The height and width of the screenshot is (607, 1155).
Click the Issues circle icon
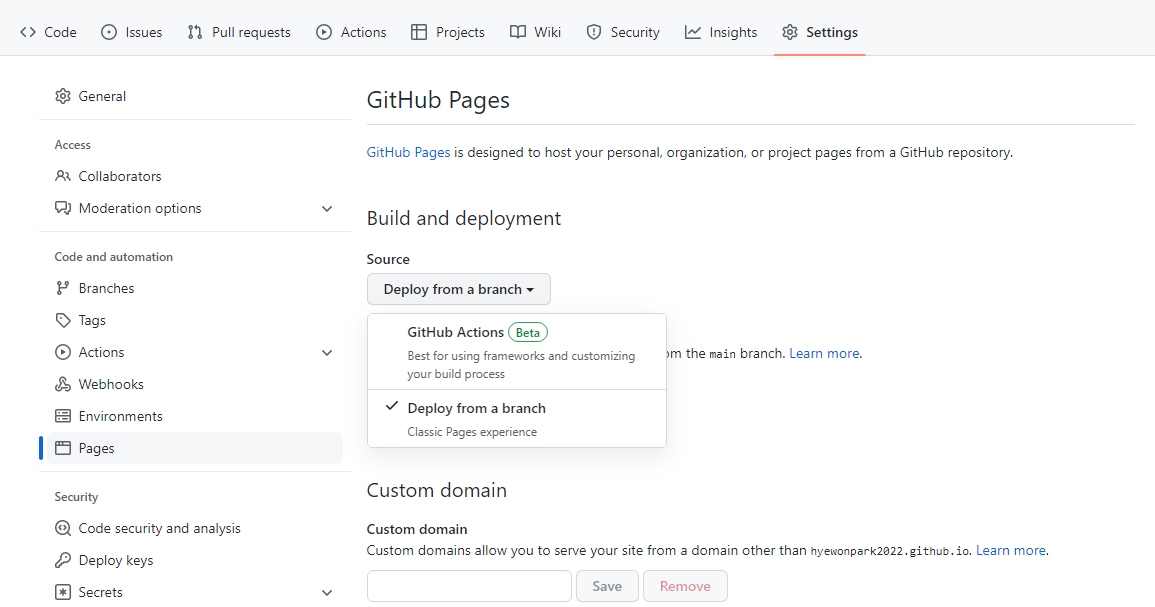coord(109,32)
